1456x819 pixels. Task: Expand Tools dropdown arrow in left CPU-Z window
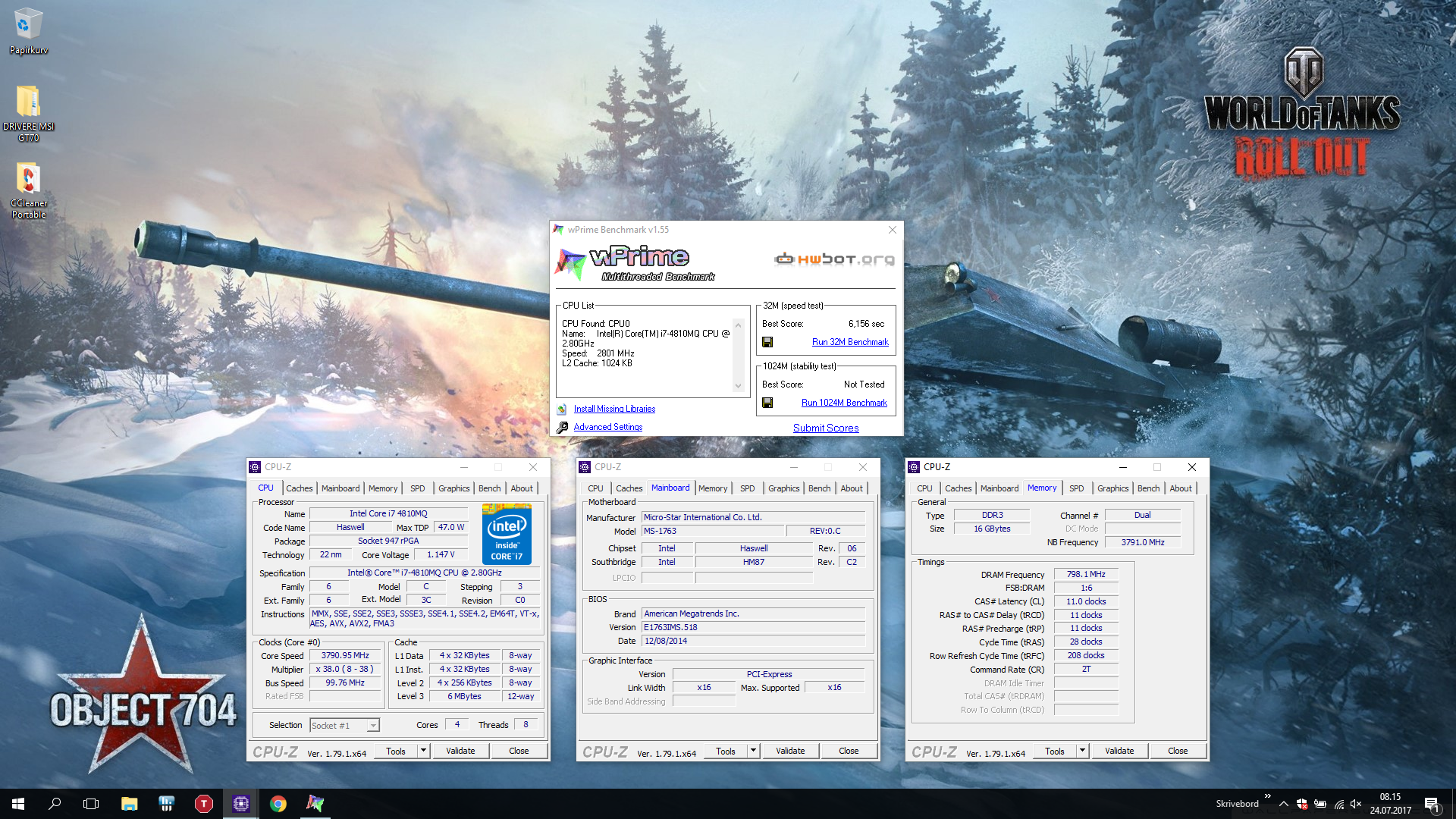(x=423, y=751)
